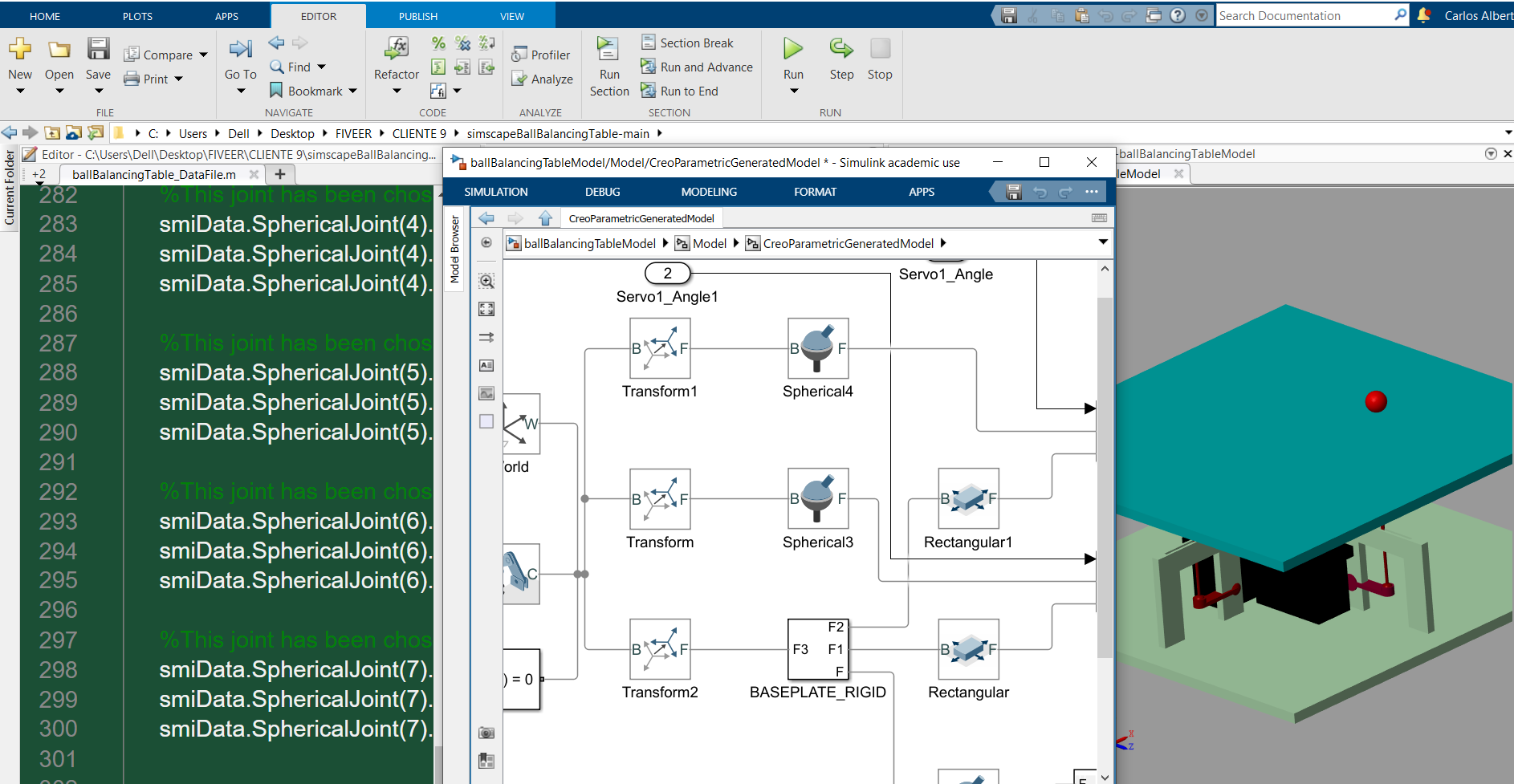This screenshot has height=784, width=1514.
Task: Click the Run Section icon
Action: click(608, 48)
